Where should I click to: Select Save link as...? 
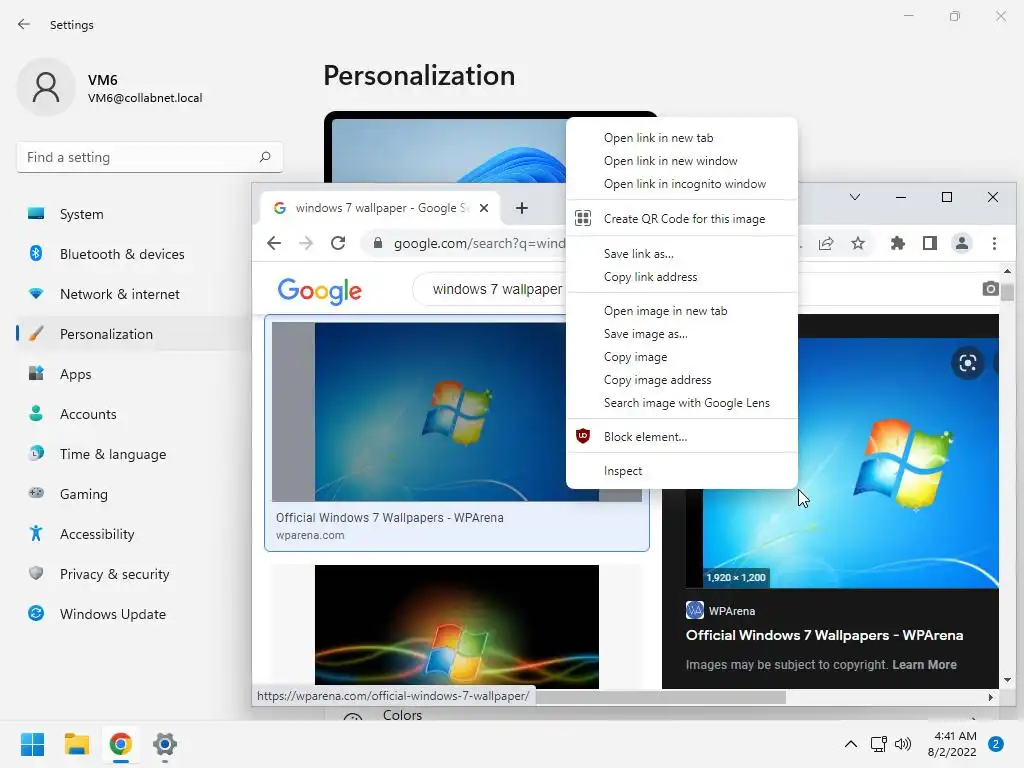pyautogui.click(x=682, y=253)
